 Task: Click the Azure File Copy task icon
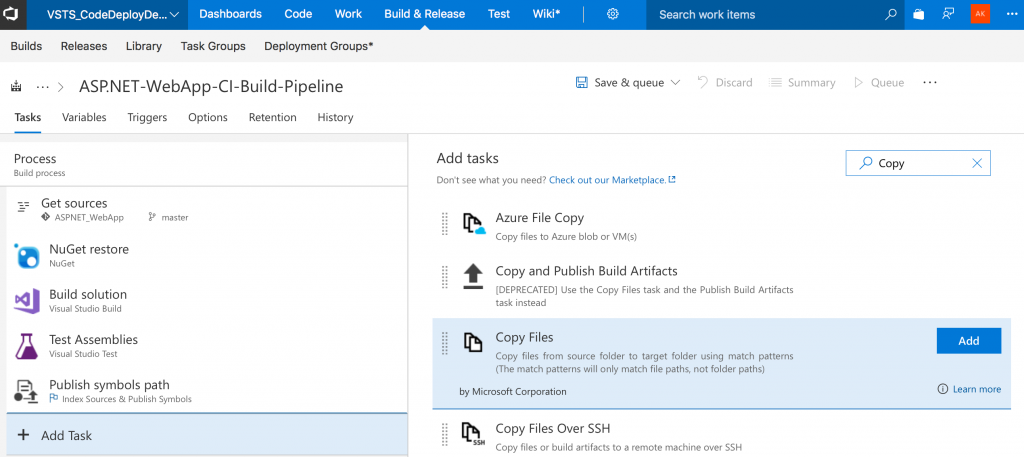473,224
